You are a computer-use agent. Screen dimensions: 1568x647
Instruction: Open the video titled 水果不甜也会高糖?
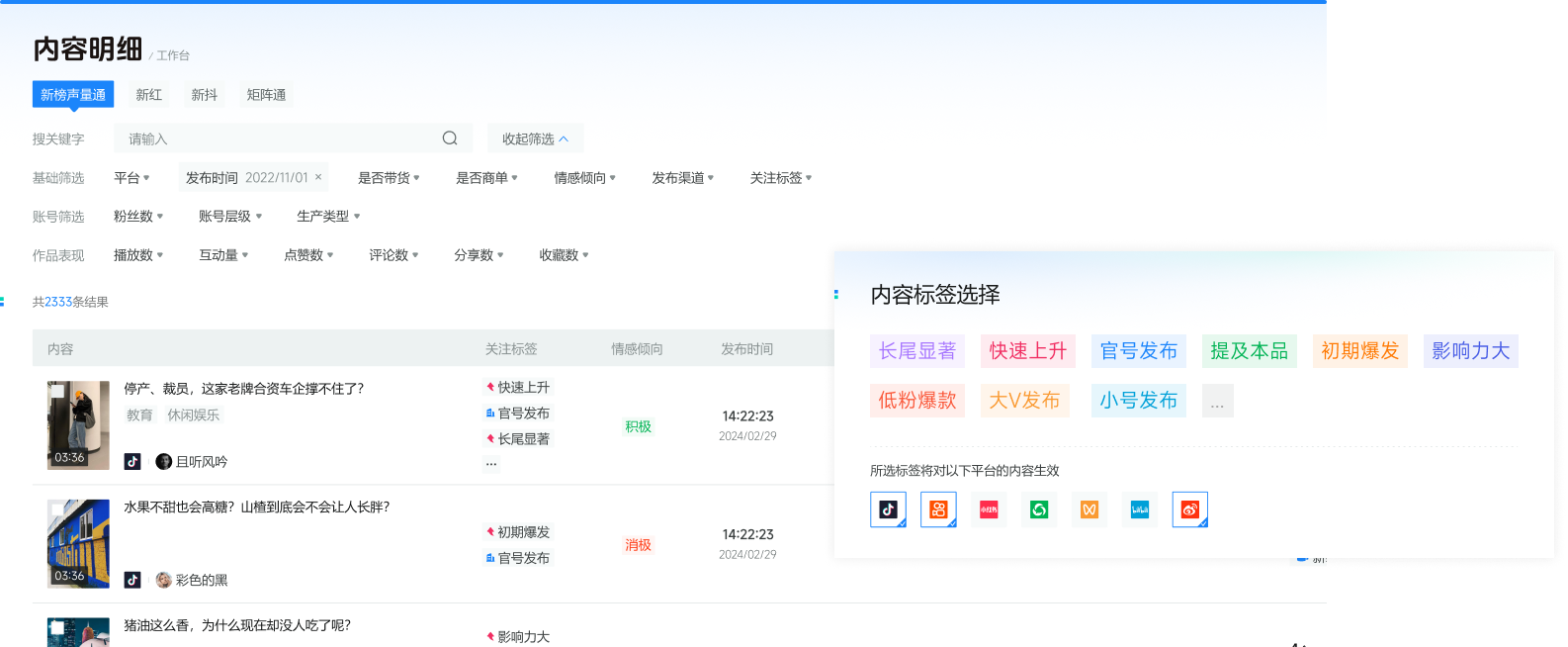click(x=256, y=508)
